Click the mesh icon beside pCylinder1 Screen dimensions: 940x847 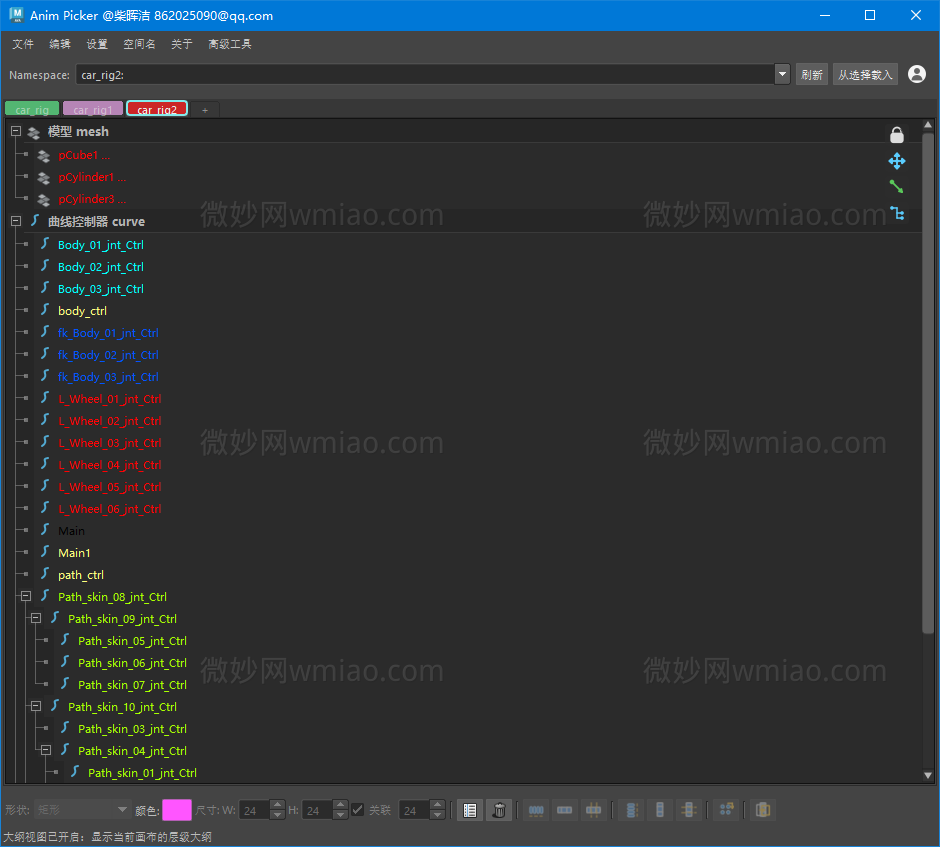pos(43,178)
